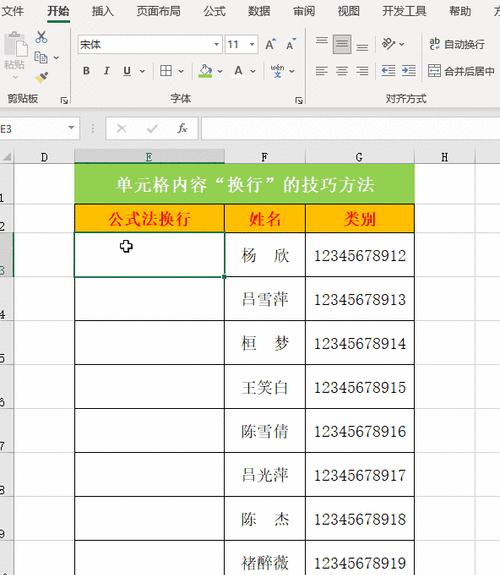This screenshot has height=575, width=500.
Task: Open the Name Box dropdown arrow
Action: (71, 128)
